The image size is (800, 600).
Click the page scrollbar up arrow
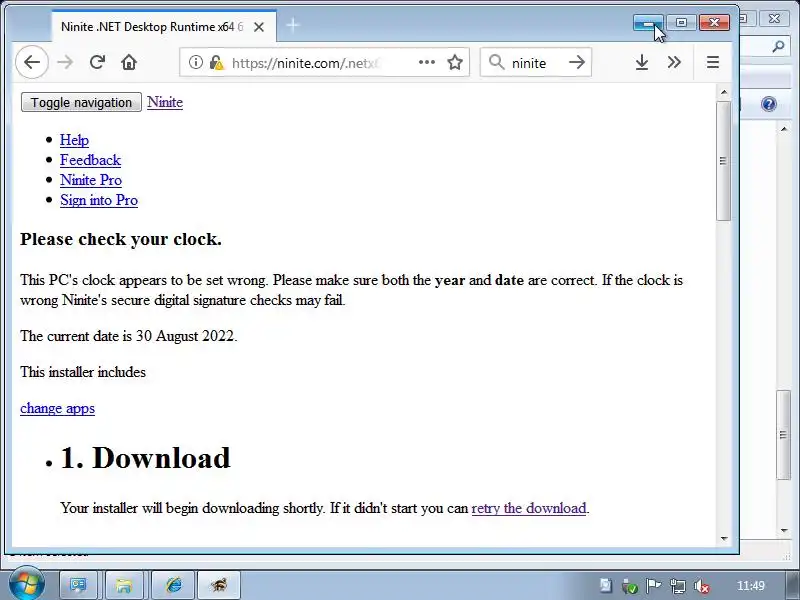(723, 92)
